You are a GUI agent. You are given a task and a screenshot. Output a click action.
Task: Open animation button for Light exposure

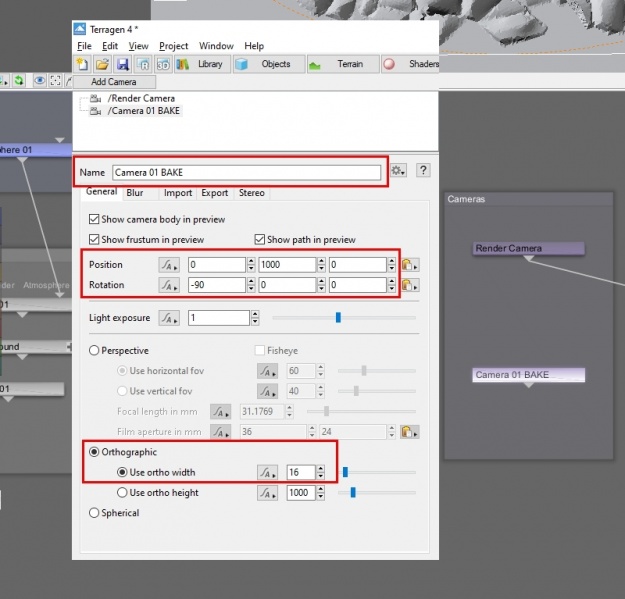click(169, 318)
